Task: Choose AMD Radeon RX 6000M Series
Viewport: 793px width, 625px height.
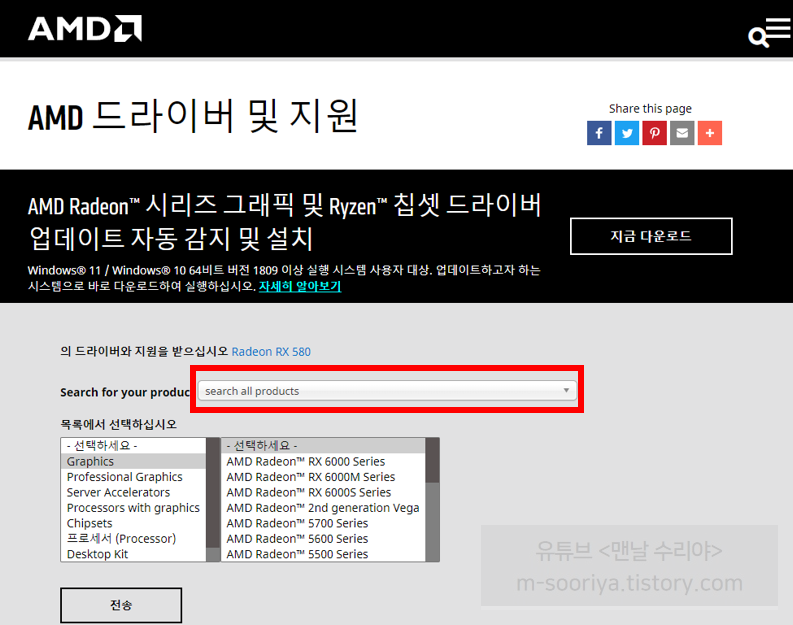Action: [x=324, y=477]
